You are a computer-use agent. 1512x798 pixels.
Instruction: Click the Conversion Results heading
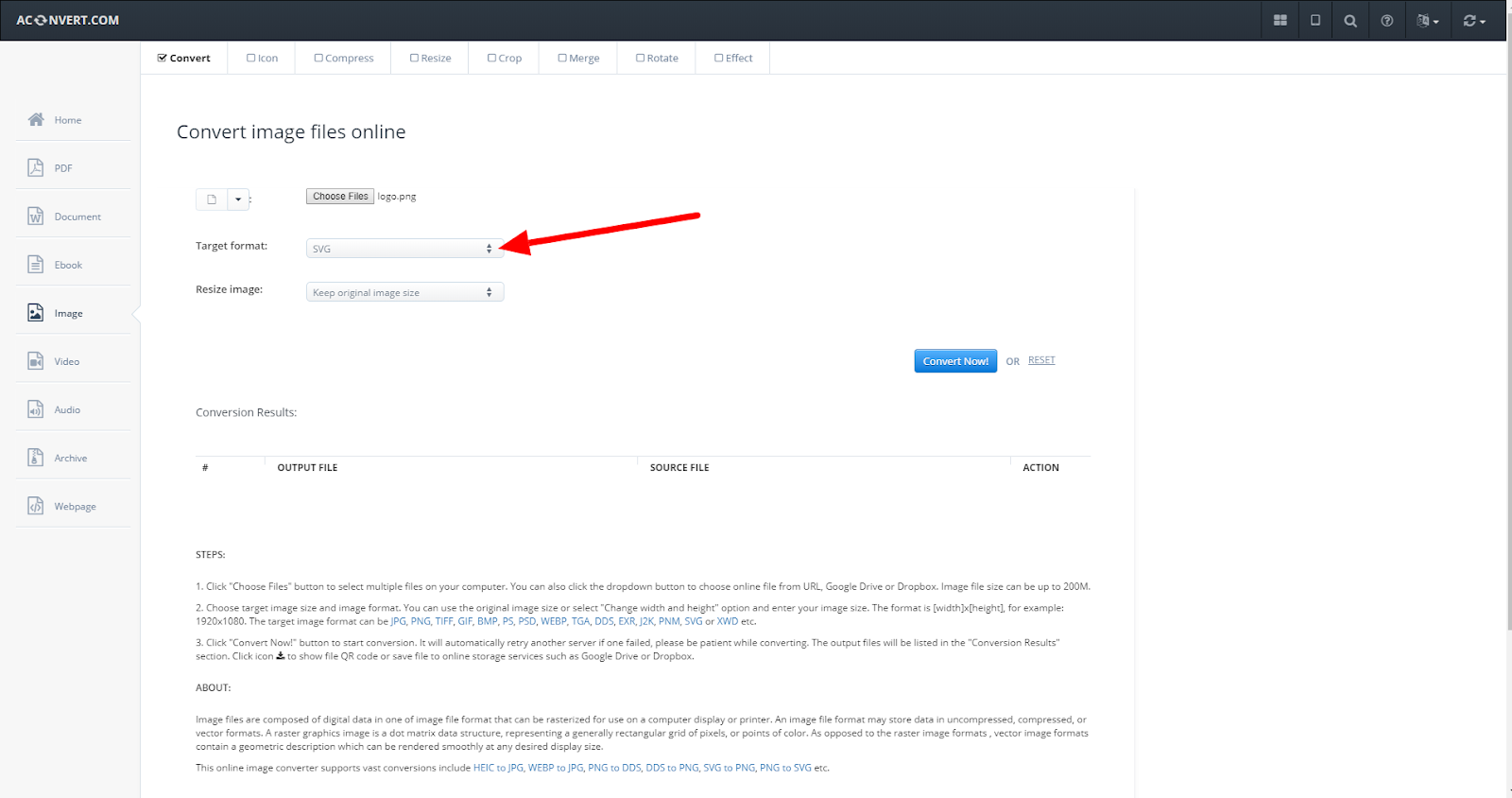[246, 412]
